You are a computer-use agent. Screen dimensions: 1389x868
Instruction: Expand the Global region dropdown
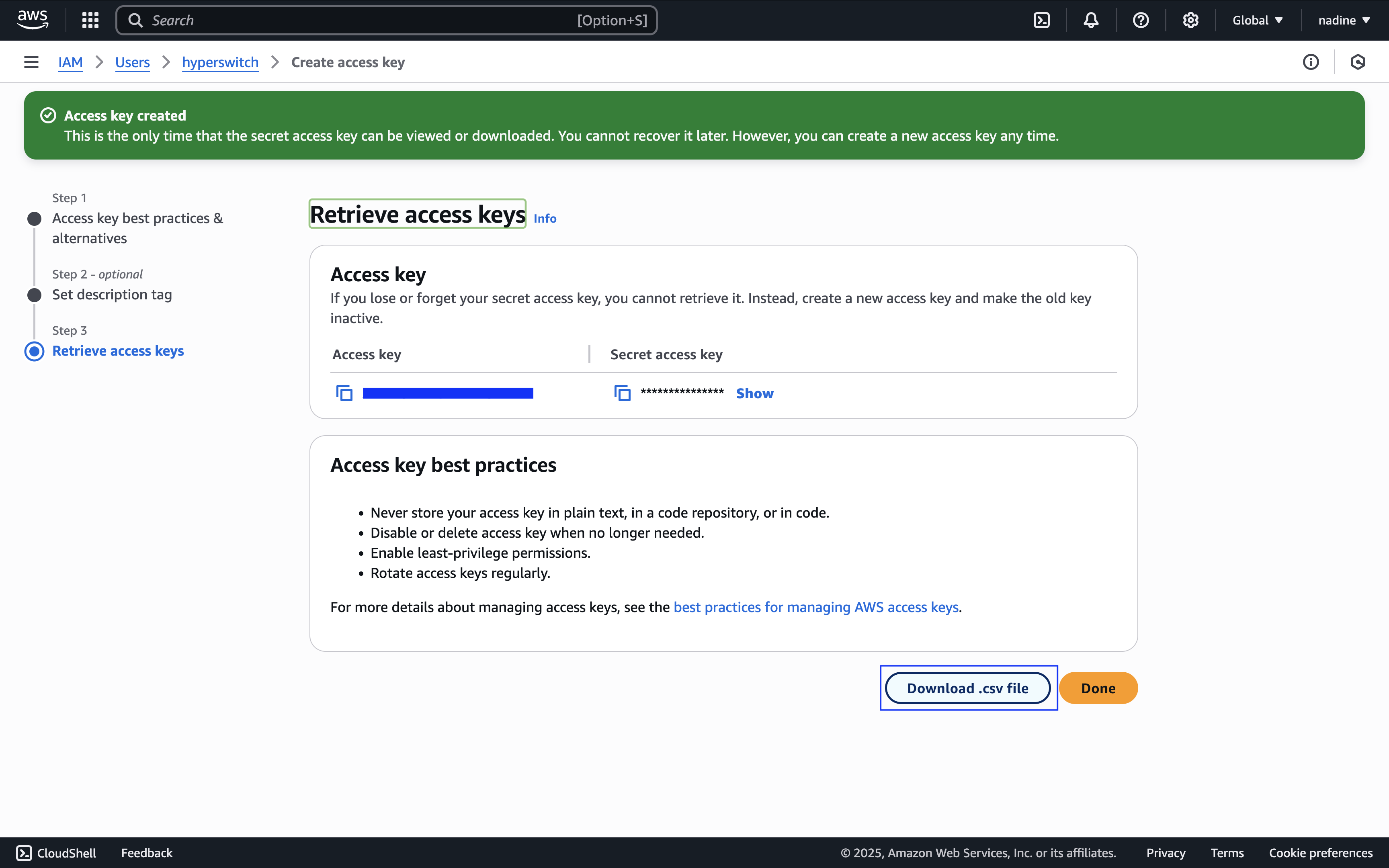tap(1257, 20)
